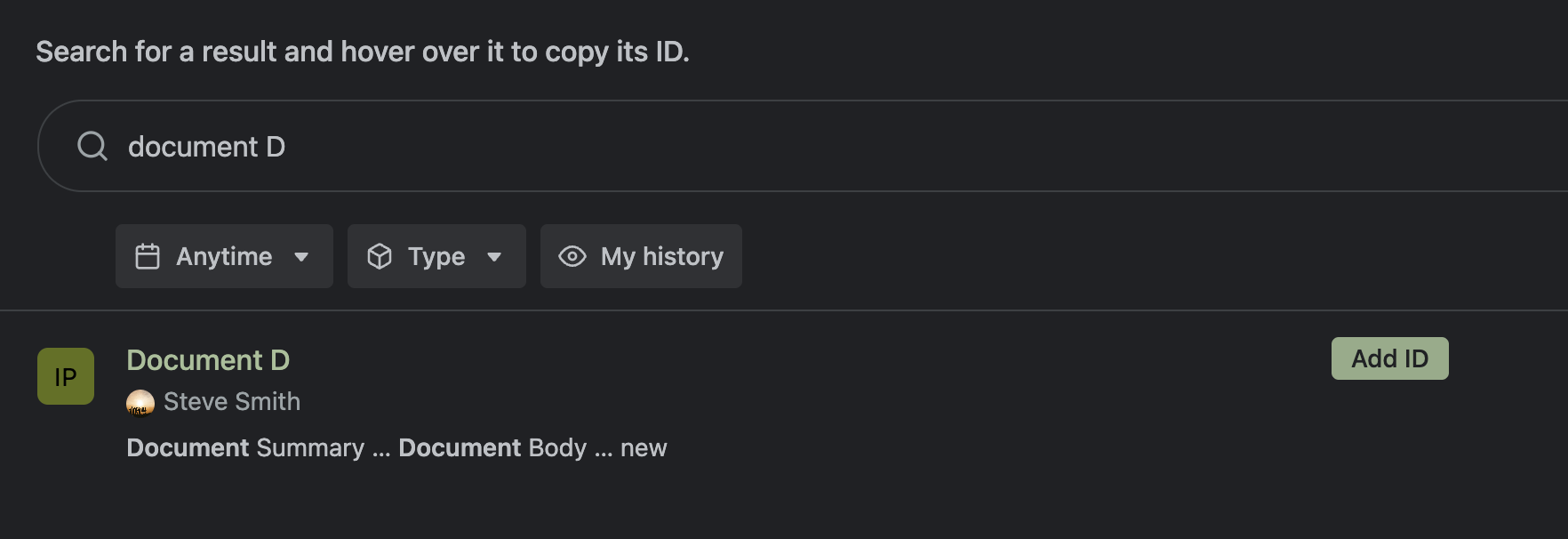Click Steve Smith's avatar picture
The width and height of the screenshot is (1568, 539).
tap(140, 403)
